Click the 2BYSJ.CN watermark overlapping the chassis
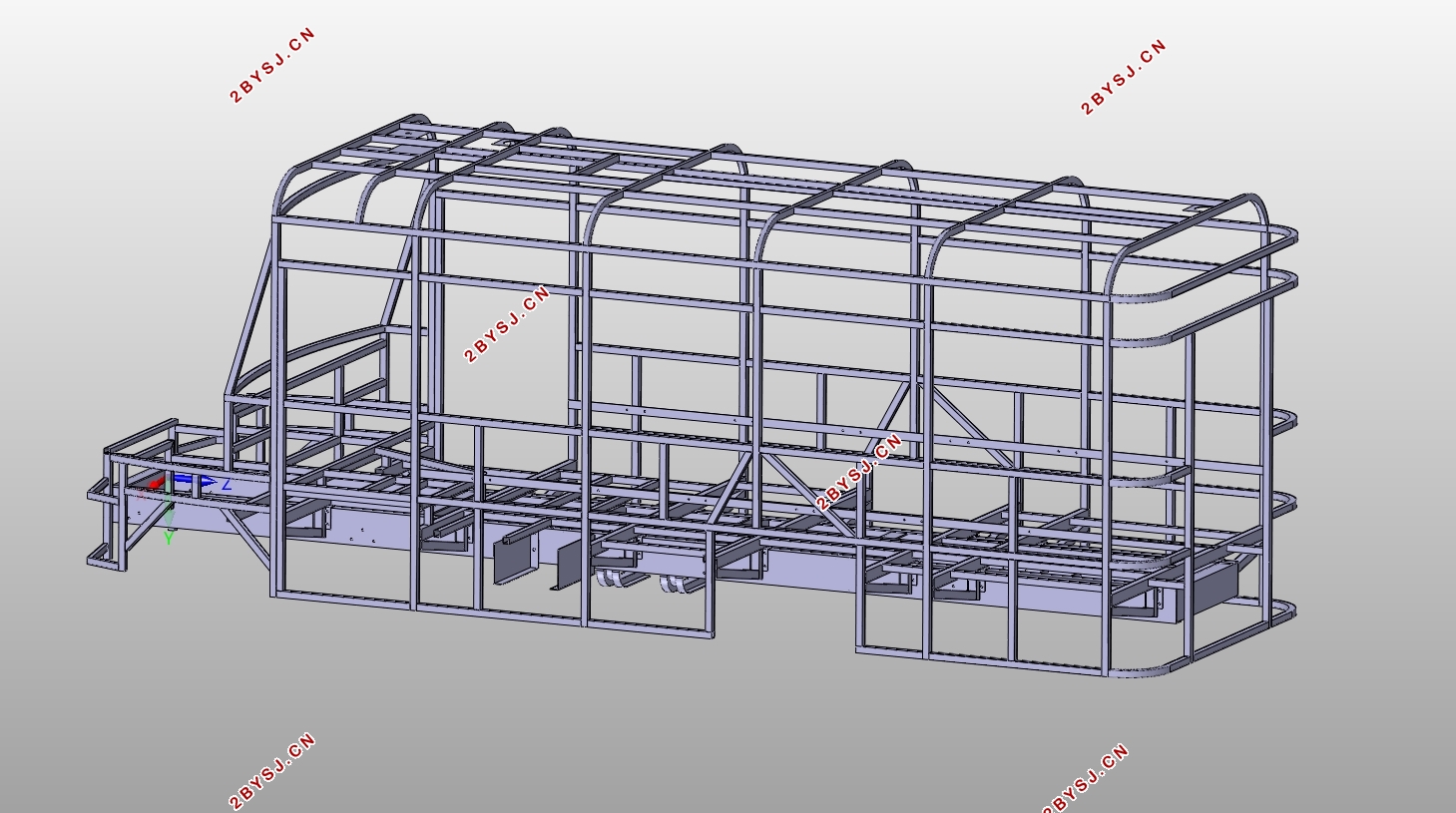The image size is (1456, 813). tap(859, 472)
